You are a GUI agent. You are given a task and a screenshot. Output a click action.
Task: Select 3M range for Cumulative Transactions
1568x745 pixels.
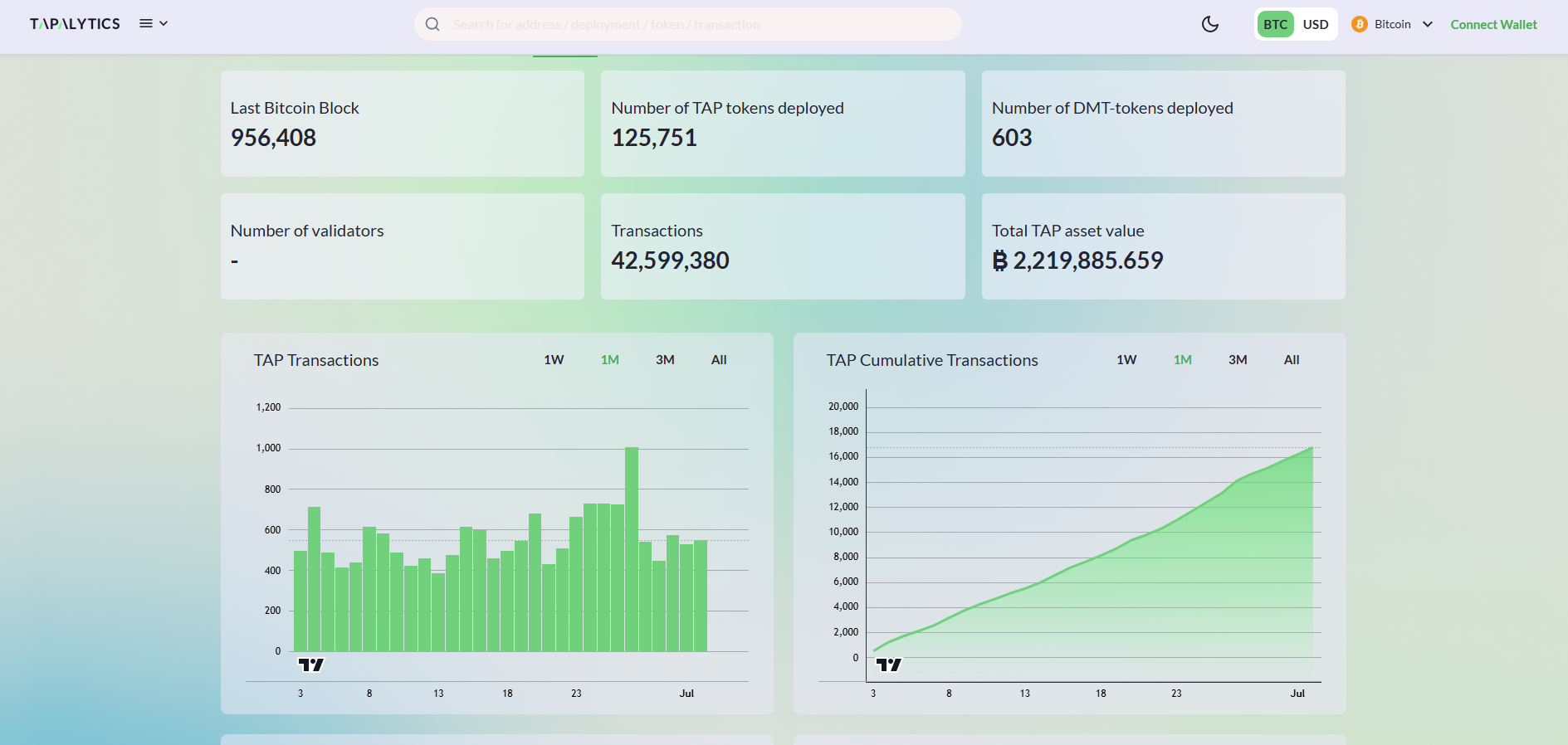[x=1238, y=359]
